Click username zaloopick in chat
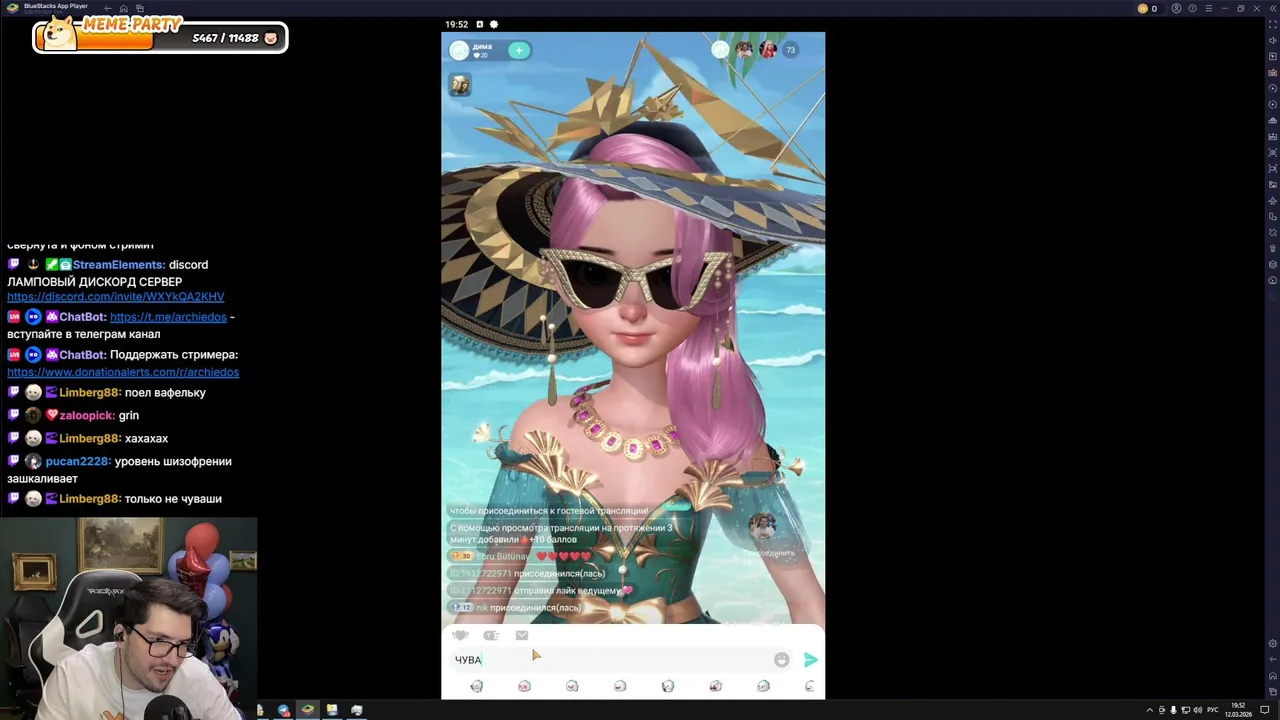The image size is (1280, 720). pos(87,416)
